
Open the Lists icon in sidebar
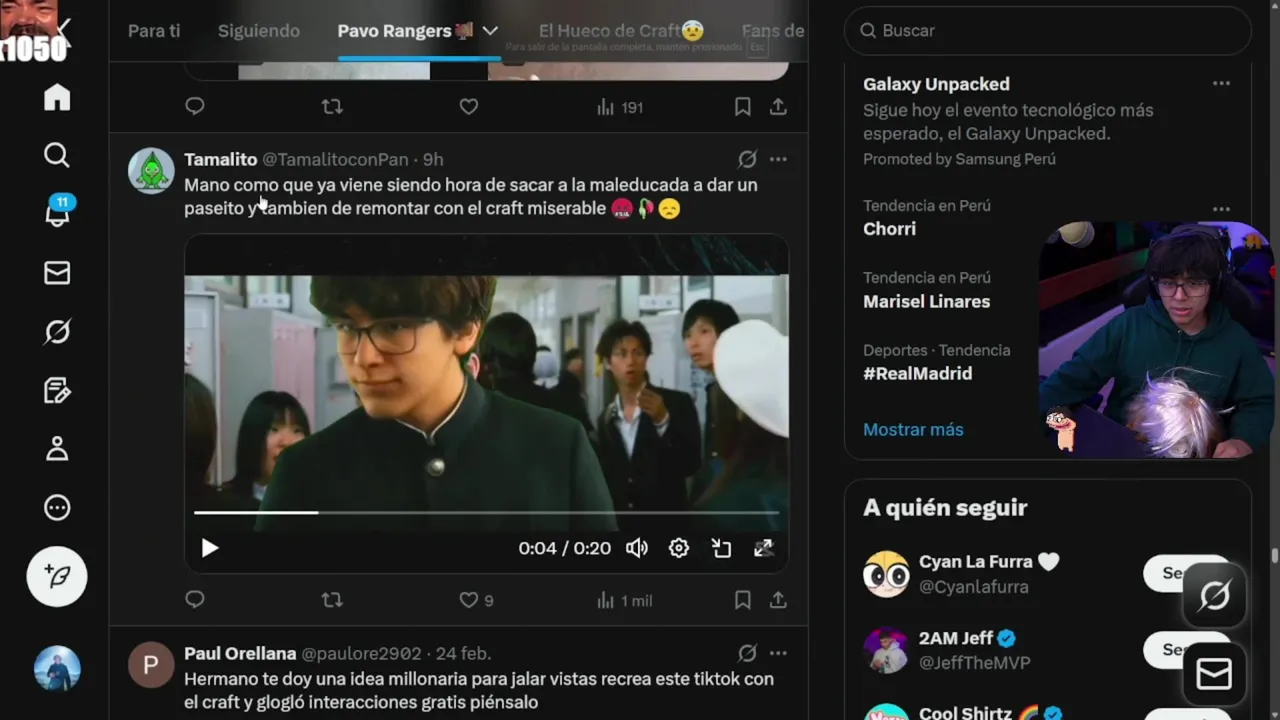click(57, 390)
